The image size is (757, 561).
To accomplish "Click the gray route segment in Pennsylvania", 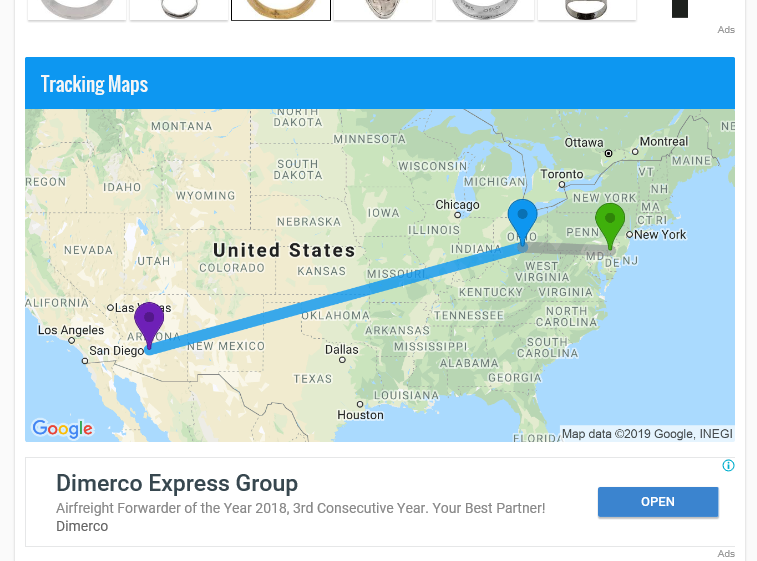I will click(x=565, y=247).
